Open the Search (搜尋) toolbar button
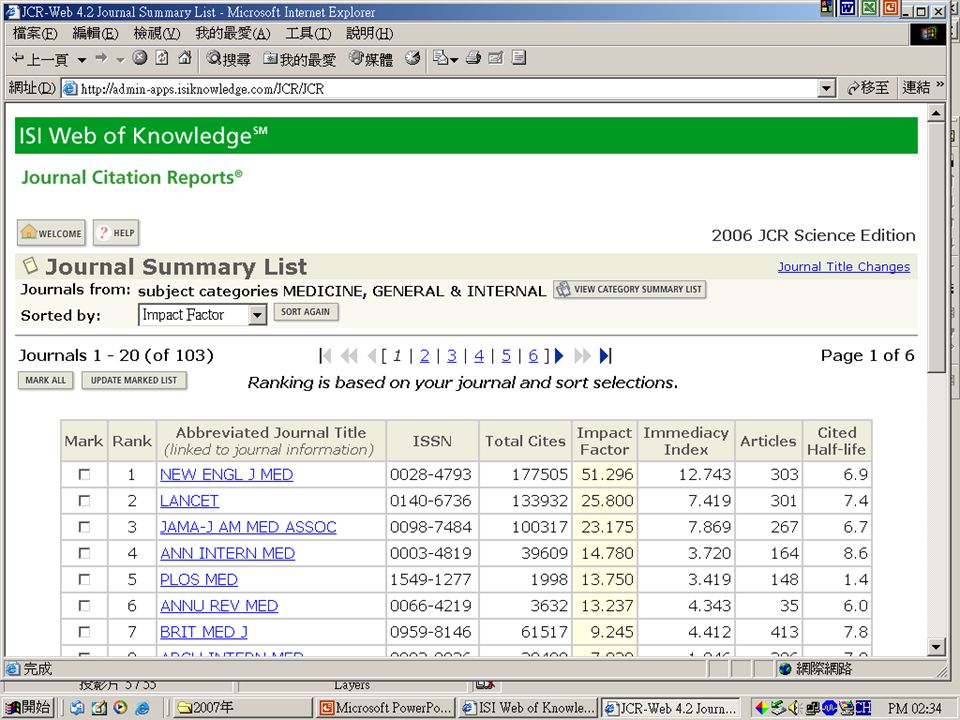The width and height of the screenshot is (960, 720). click(229, 59)
